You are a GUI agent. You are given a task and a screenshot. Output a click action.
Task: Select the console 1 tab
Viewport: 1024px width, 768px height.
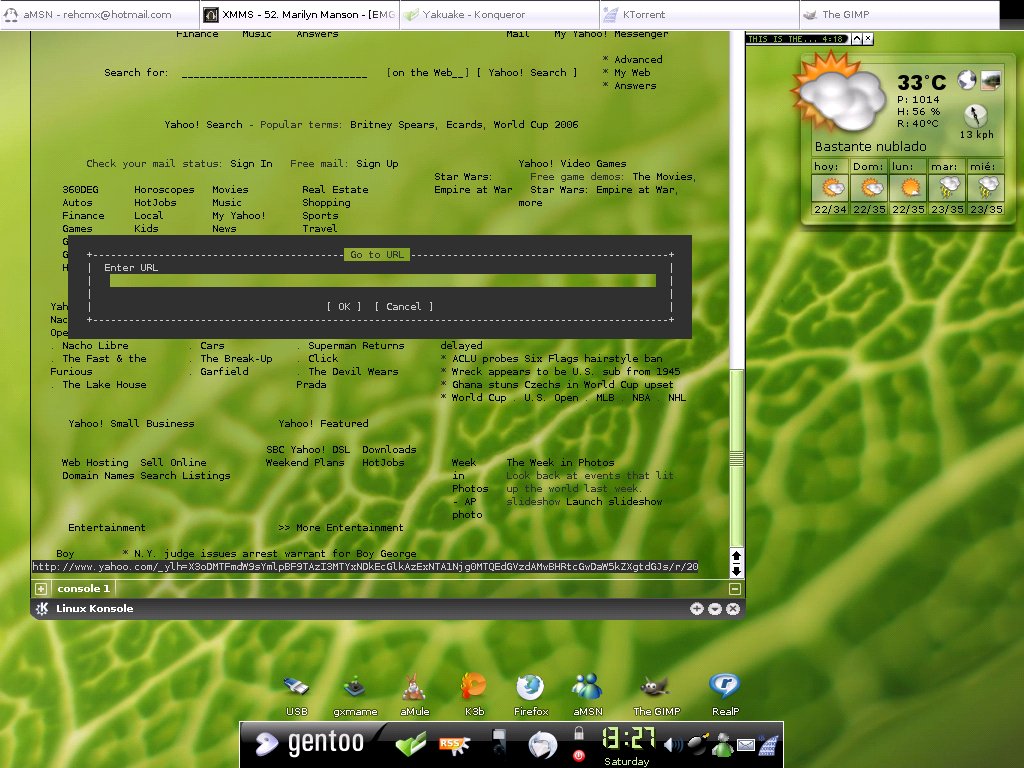pos(83,588)
